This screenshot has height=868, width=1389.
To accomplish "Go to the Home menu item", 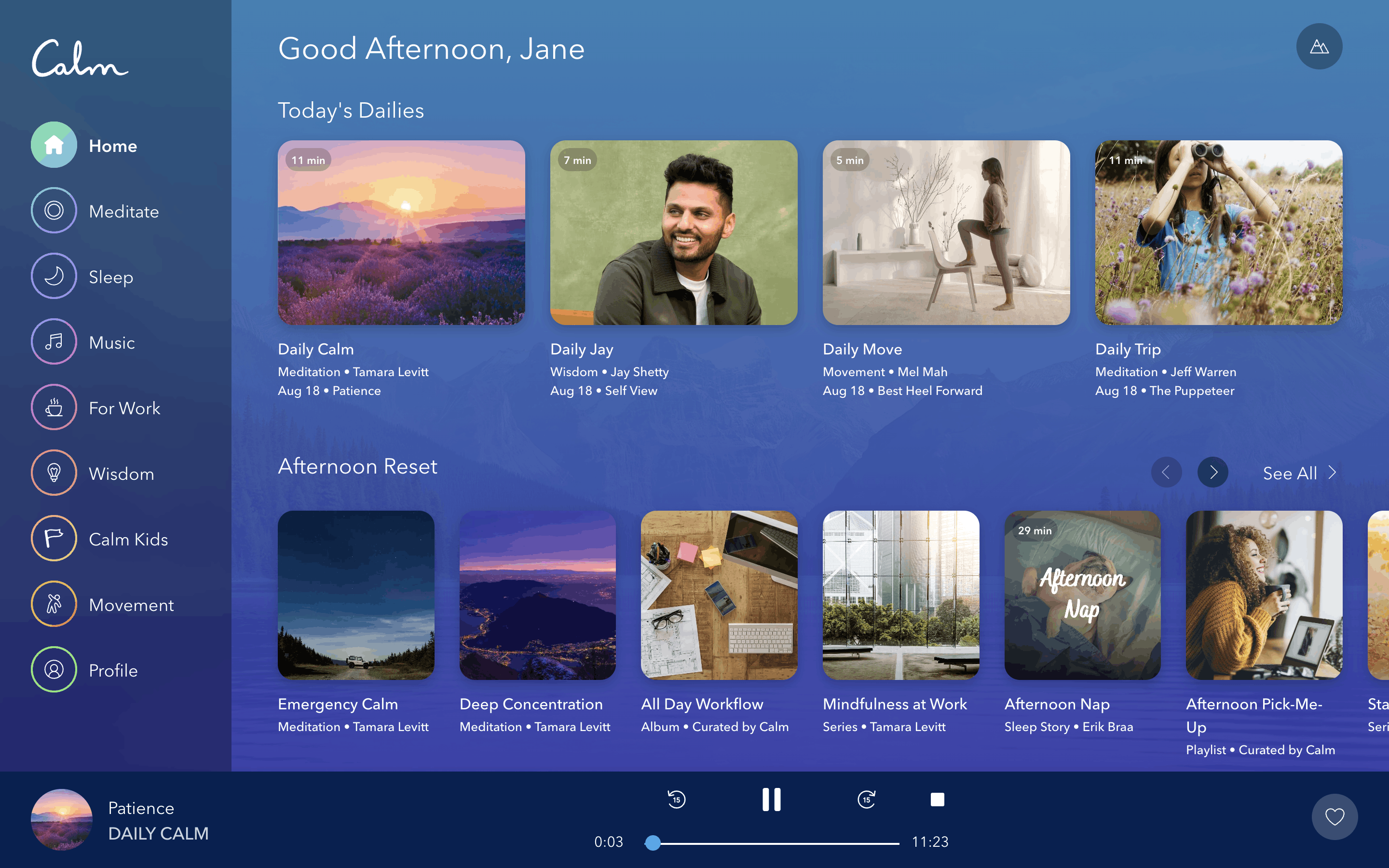I will click(x=112, y=146).
